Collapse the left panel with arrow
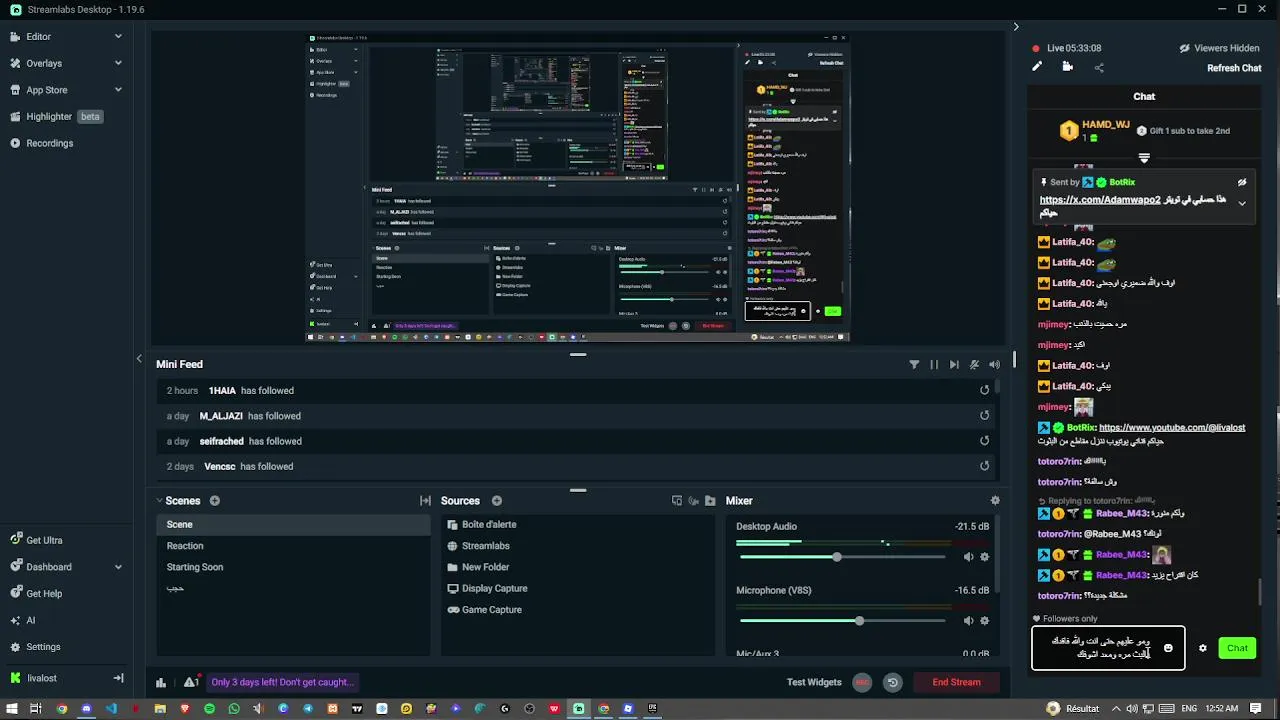 tap(139, 358)
